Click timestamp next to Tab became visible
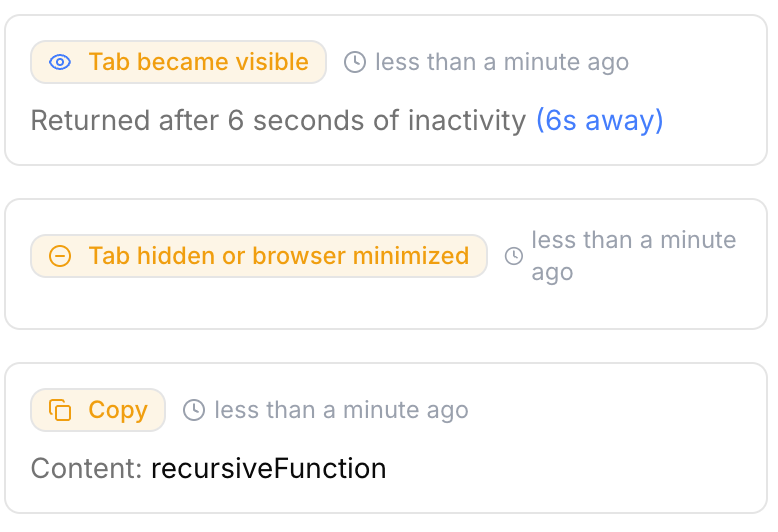The width and height of the screenshot is (778, 532). tap(501, 62)
